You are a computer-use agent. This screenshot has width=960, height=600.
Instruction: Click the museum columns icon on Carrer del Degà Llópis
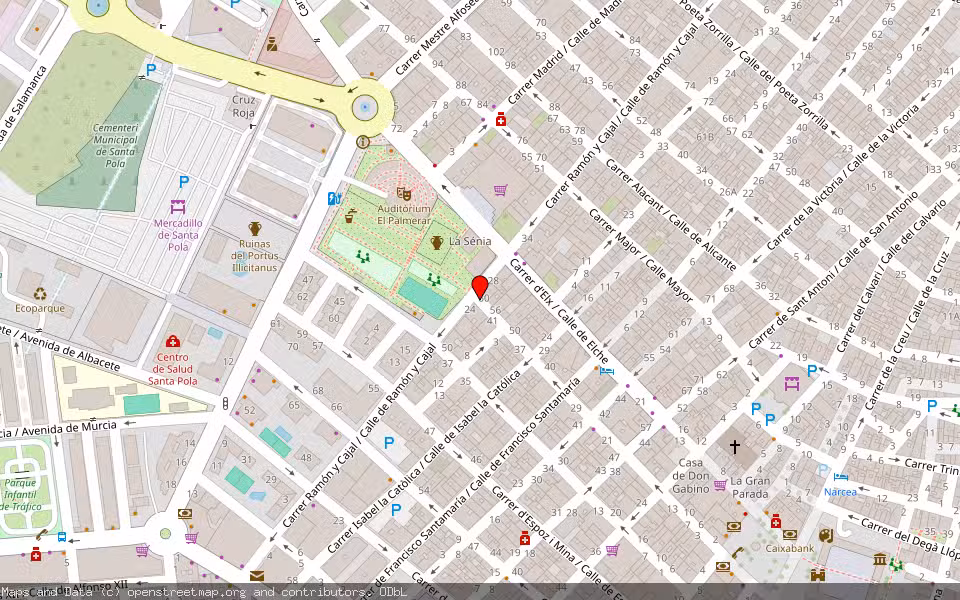point(879,560)
